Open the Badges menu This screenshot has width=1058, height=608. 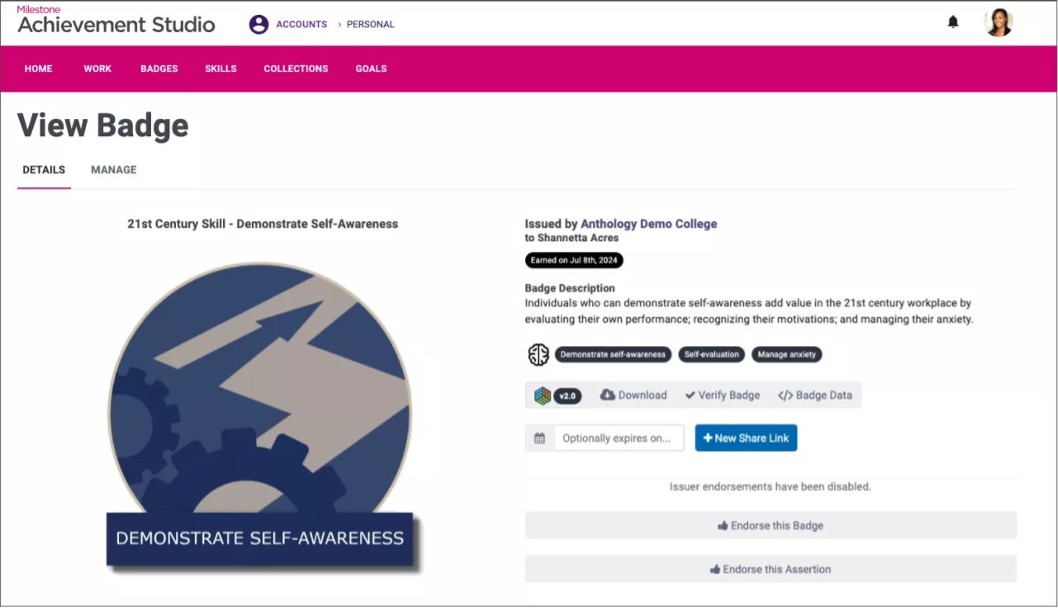click(x=159, y=68)
